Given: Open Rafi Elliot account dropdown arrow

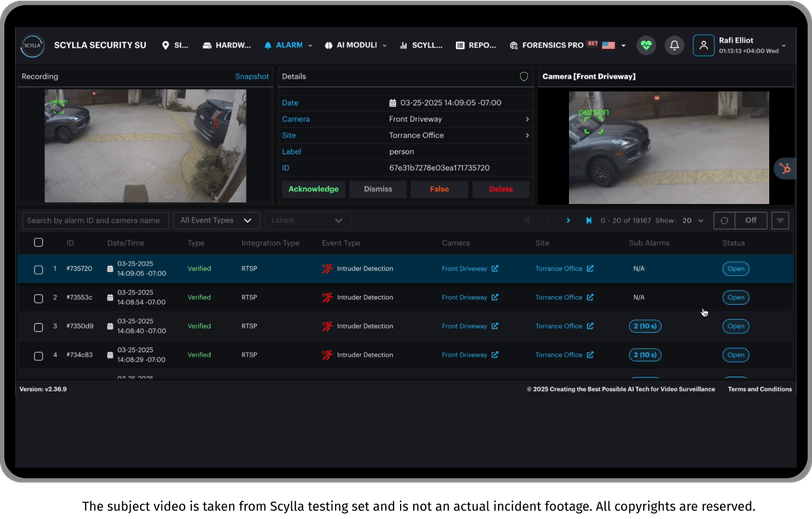Looking at the screenshot, I should tap(784, 46).
